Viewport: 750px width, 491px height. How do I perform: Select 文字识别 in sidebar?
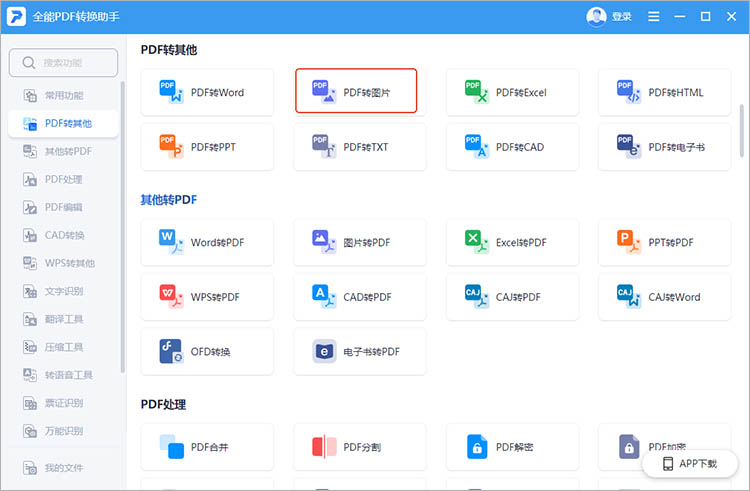pyautogui.click(x=63, y=291)
